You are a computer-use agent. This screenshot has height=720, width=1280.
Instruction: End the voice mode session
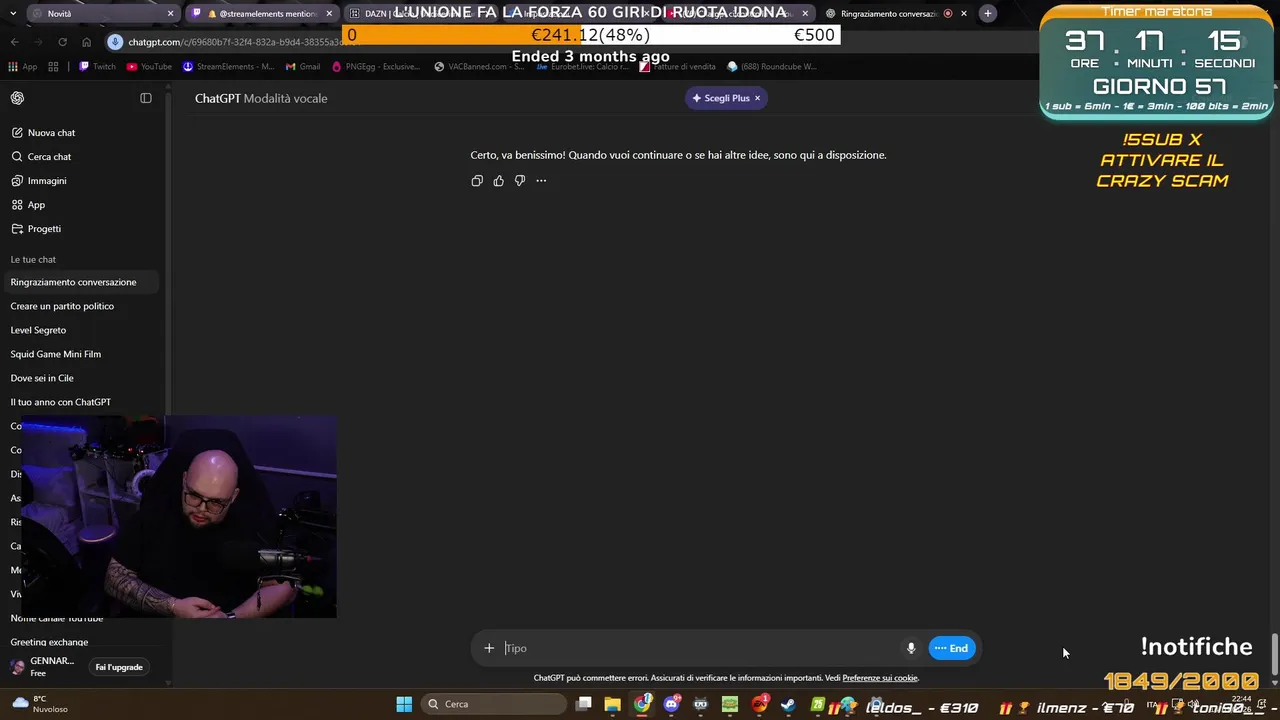tap(952, 648)
